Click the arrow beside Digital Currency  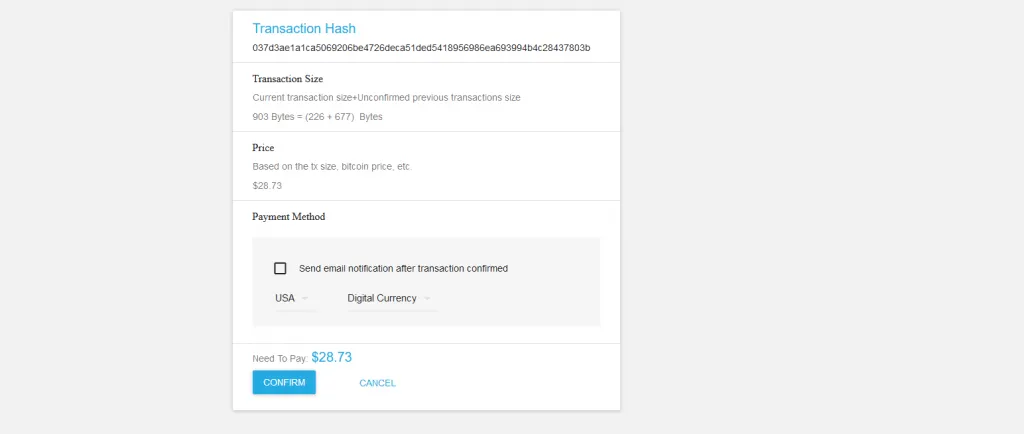[x=427, y=298]
